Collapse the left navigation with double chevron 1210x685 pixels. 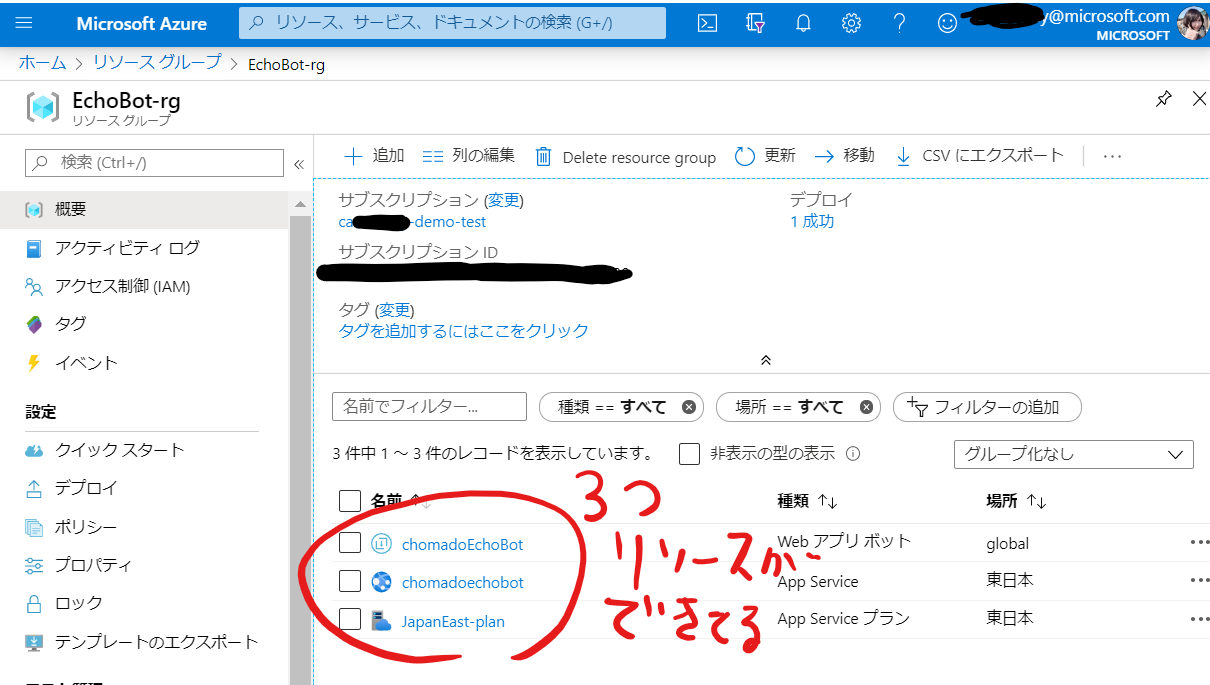298,164
